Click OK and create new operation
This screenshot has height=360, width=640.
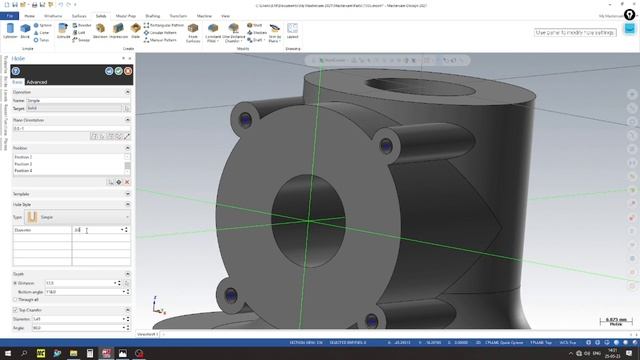tap(109, 71)
